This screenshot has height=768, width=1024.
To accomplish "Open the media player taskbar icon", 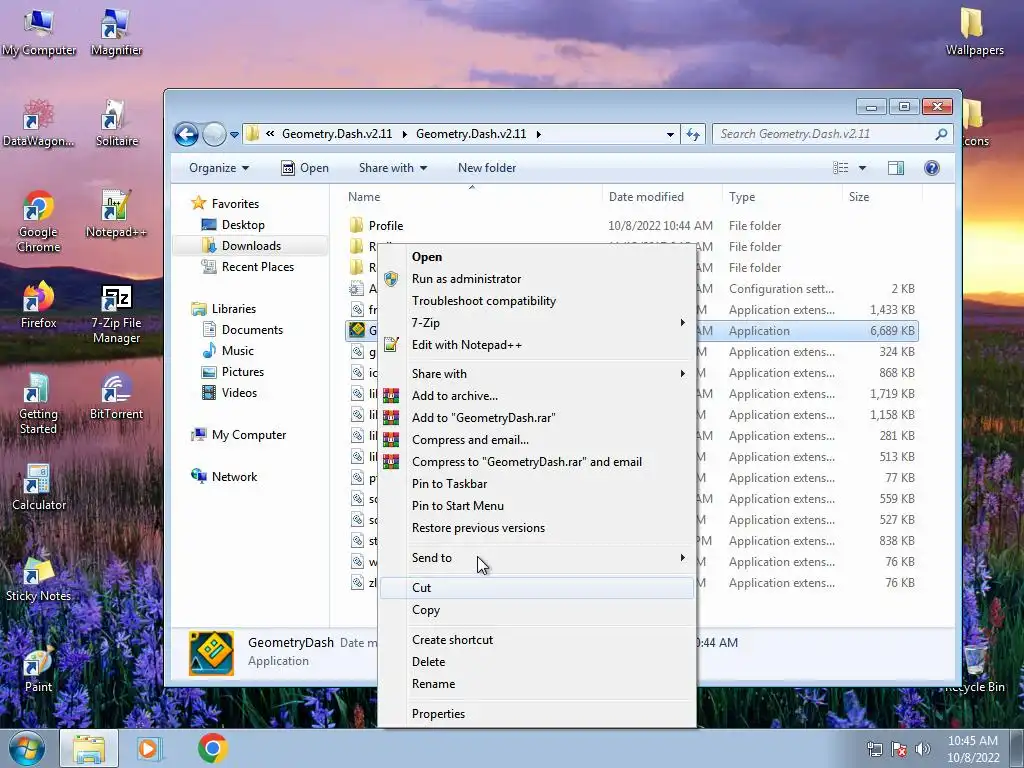I will 148,748.
